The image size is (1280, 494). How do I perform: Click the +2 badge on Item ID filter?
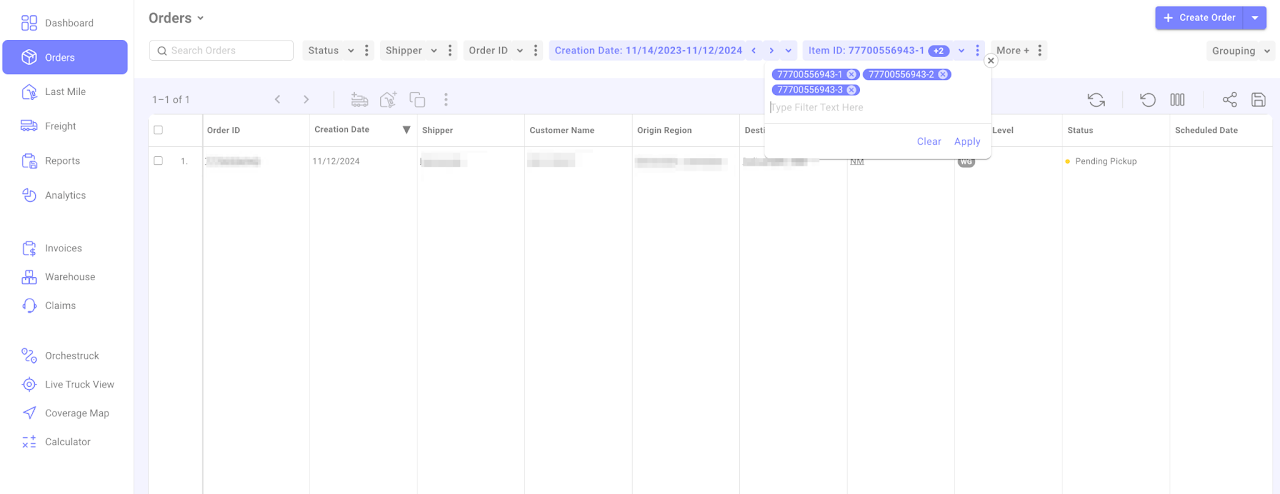point(938,51)
